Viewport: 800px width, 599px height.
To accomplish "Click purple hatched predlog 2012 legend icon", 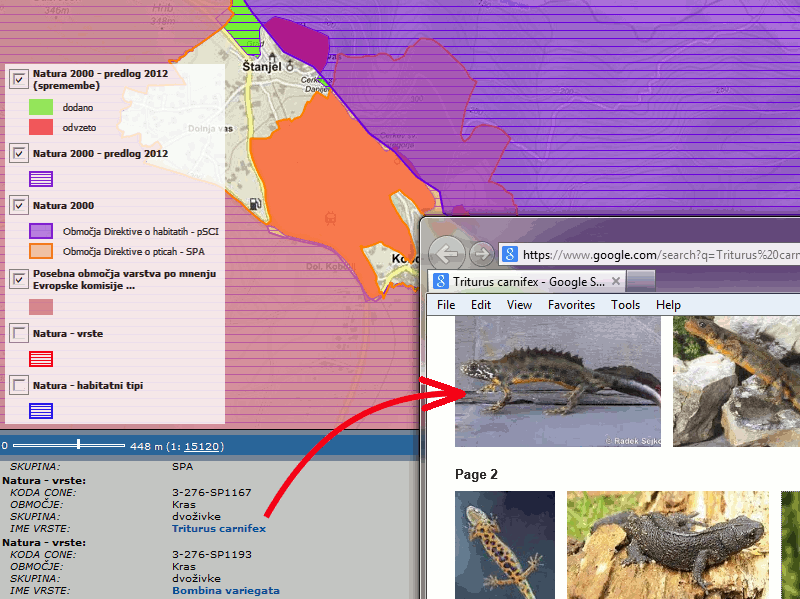I will (41, 179).
